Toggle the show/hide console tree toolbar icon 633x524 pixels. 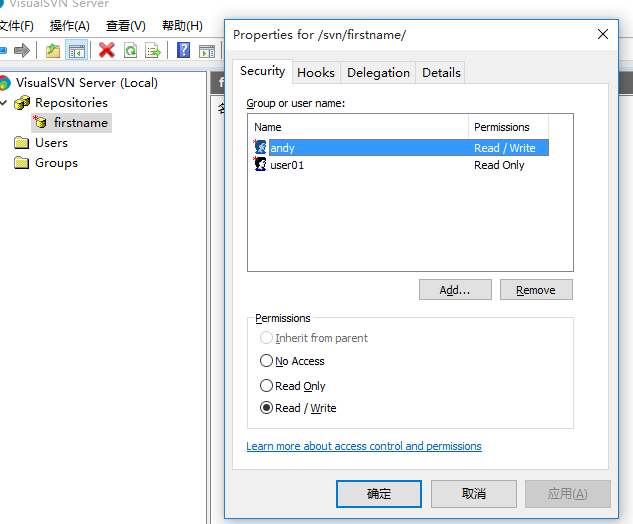pos(77,51)
